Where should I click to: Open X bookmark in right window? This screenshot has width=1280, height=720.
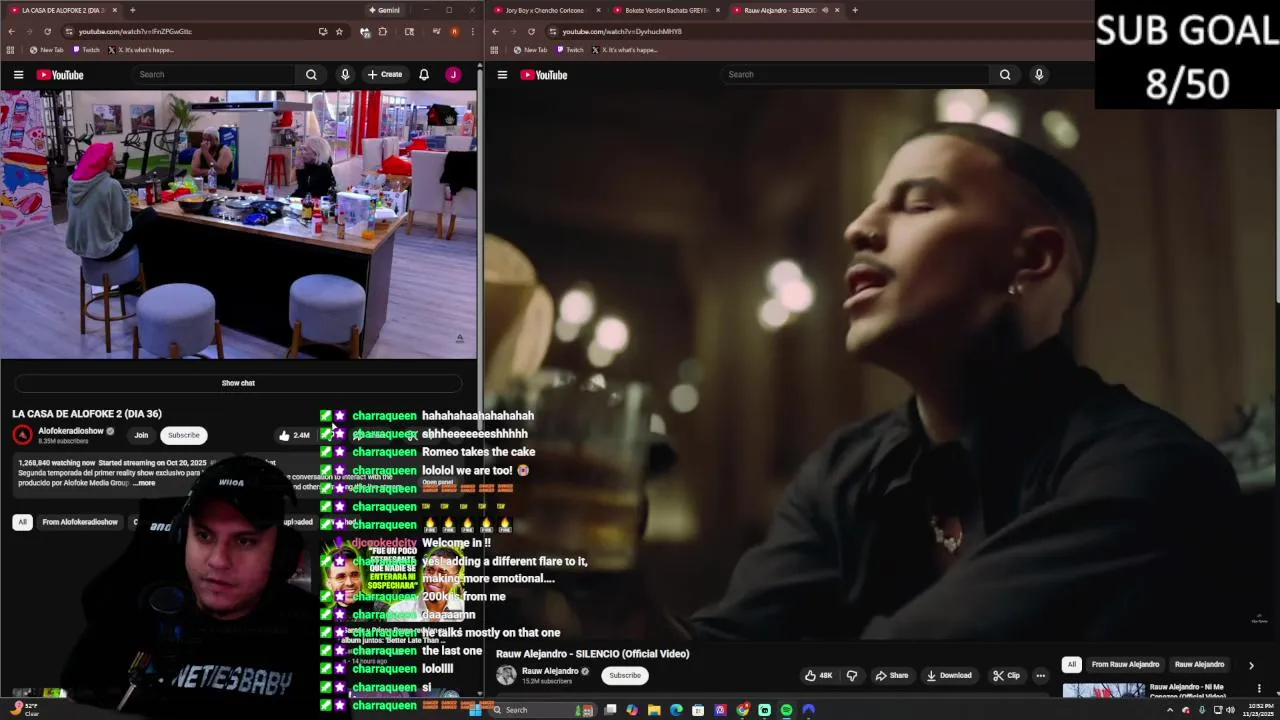tap(625, 50)
